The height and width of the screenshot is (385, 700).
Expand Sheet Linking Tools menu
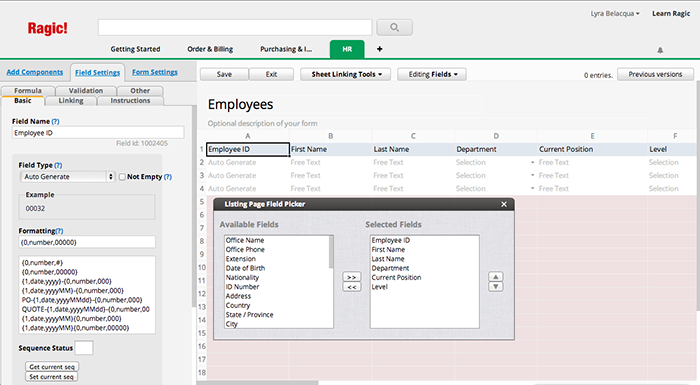coord(346,74)
